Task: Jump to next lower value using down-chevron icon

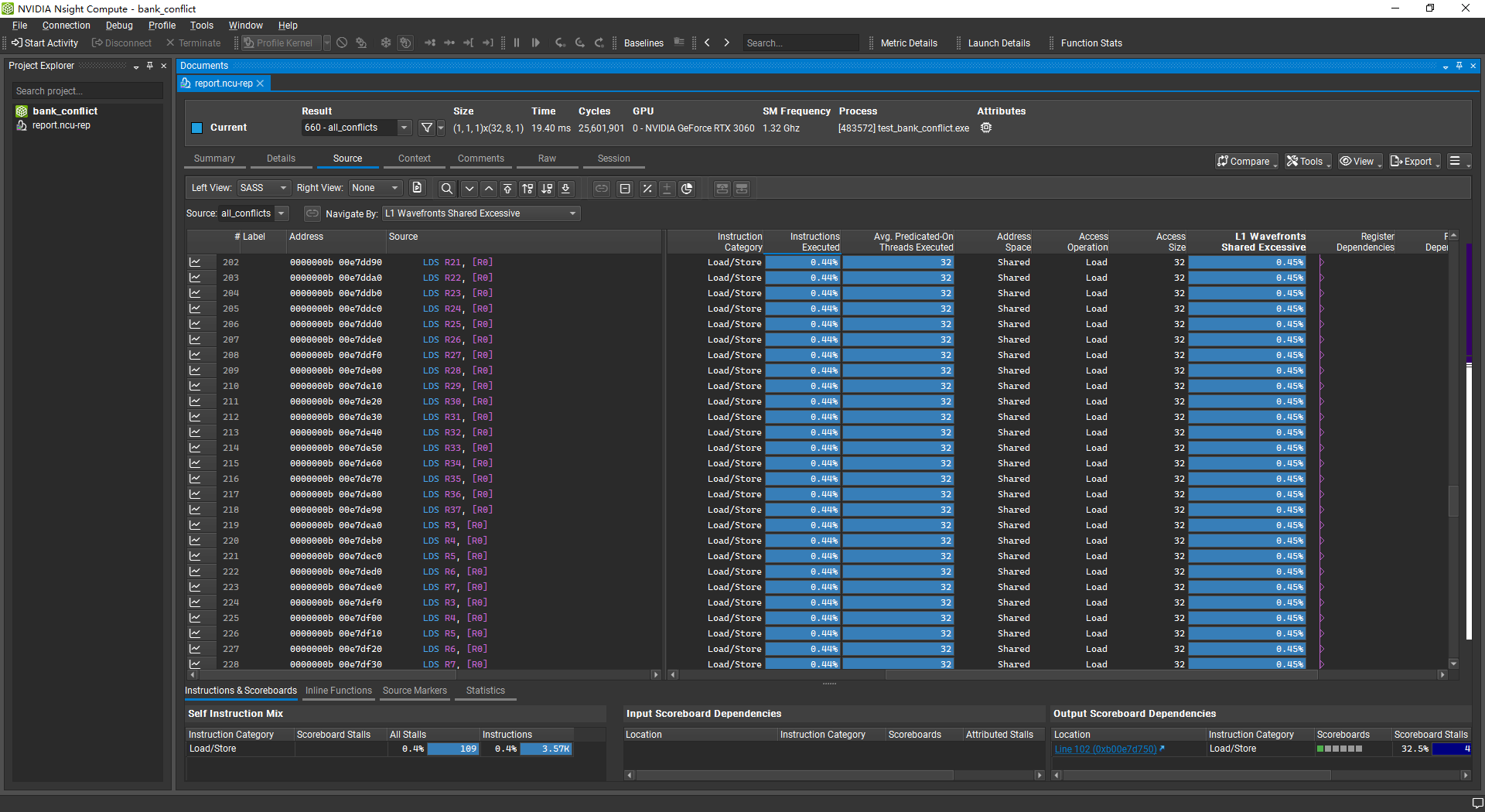Action: pos(469,189)
